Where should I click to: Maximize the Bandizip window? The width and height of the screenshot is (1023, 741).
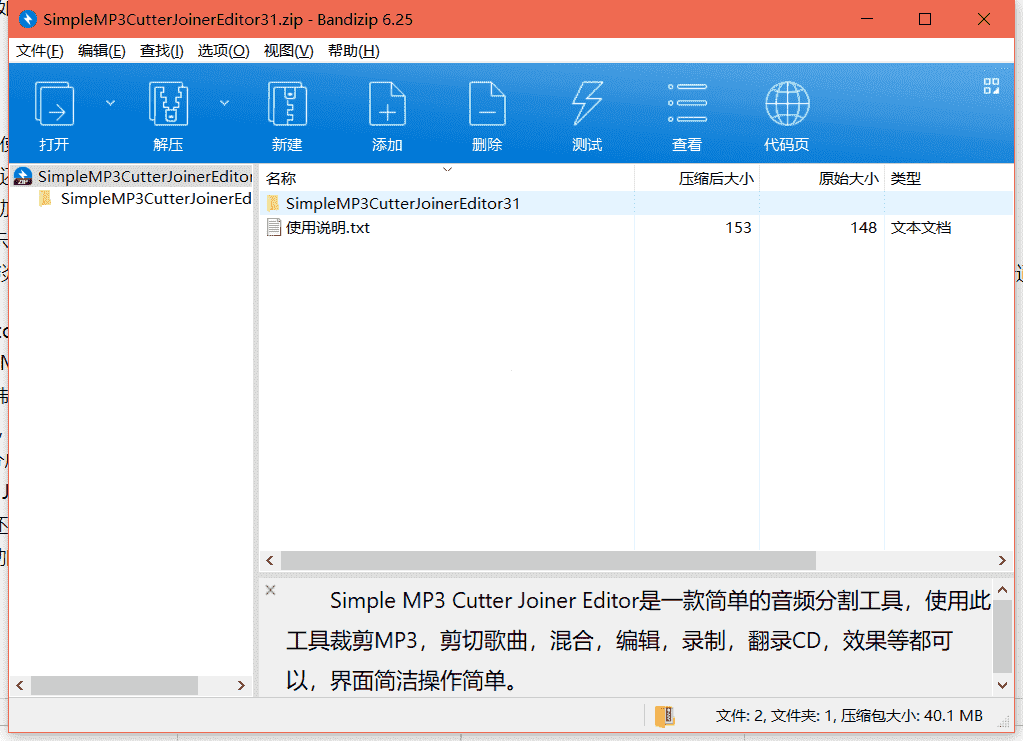pos(924,19)
